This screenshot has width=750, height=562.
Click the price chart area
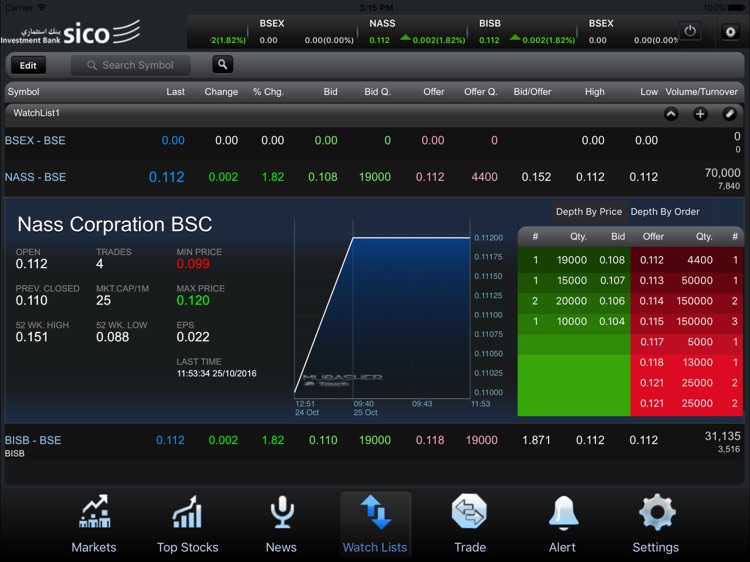click(x=382, y=309)
